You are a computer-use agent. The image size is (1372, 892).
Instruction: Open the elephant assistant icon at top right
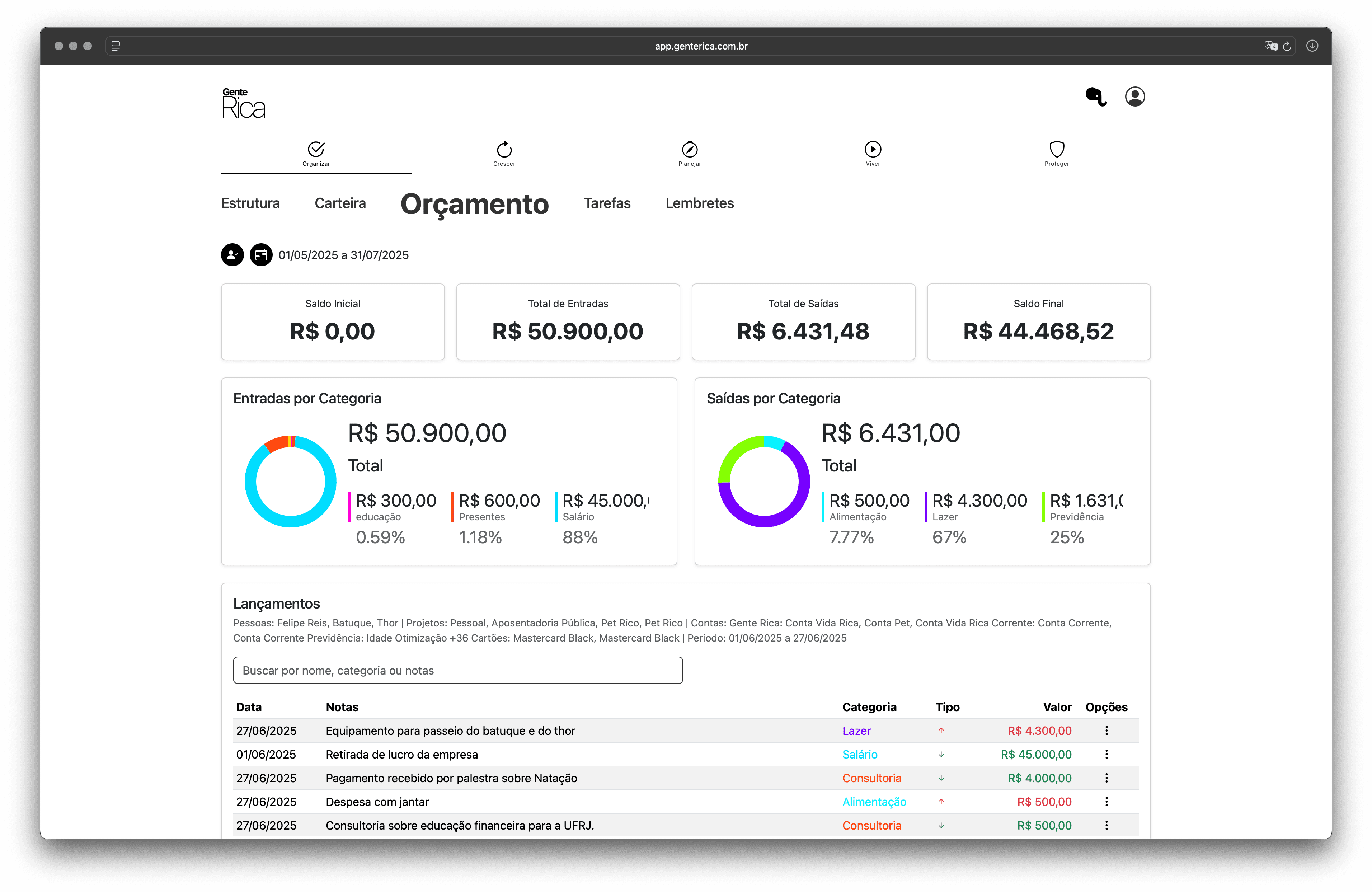(1096, 98)
